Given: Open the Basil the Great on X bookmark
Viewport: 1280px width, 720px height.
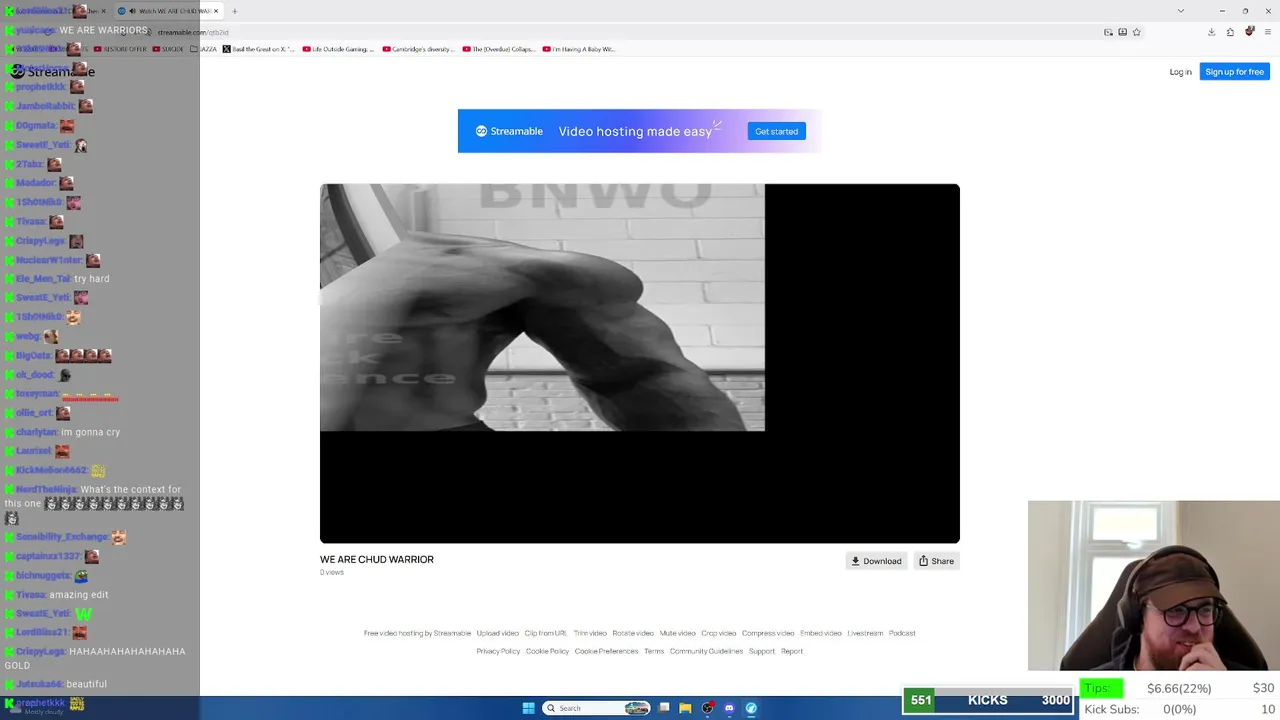Looking at the screenshot, I should coord(261,49).
